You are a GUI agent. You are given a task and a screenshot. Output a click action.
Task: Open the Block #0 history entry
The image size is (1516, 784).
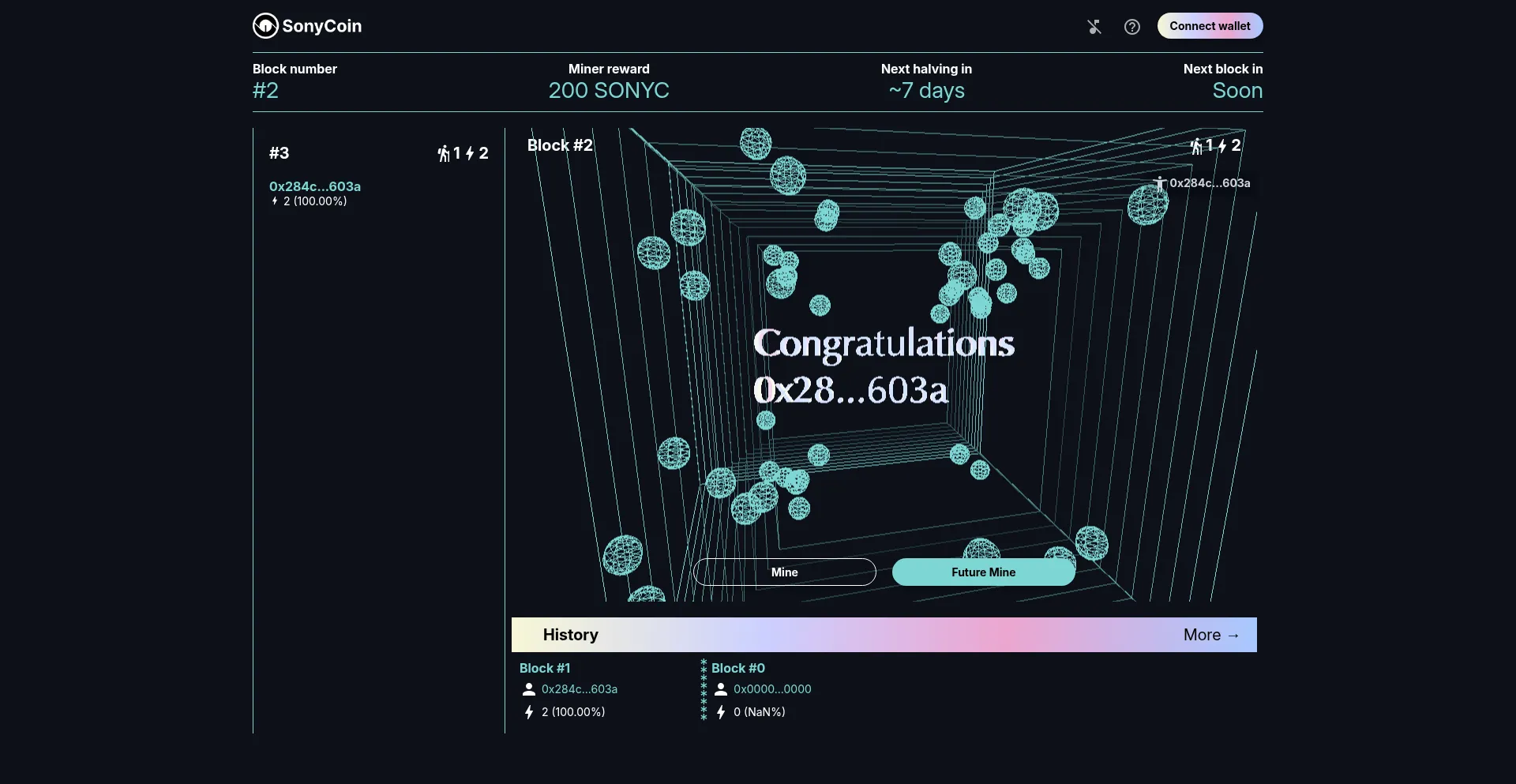737,668
